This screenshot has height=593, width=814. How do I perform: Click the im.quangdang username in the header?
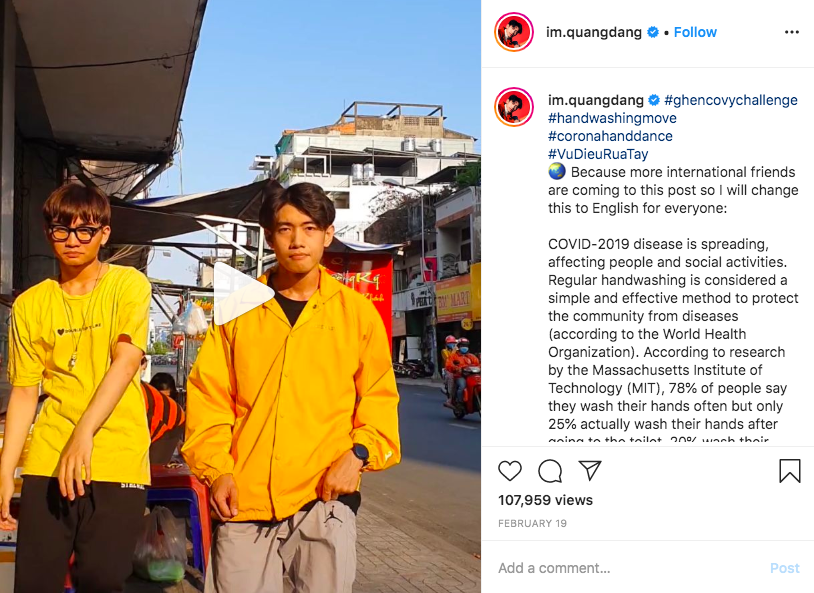593,32
